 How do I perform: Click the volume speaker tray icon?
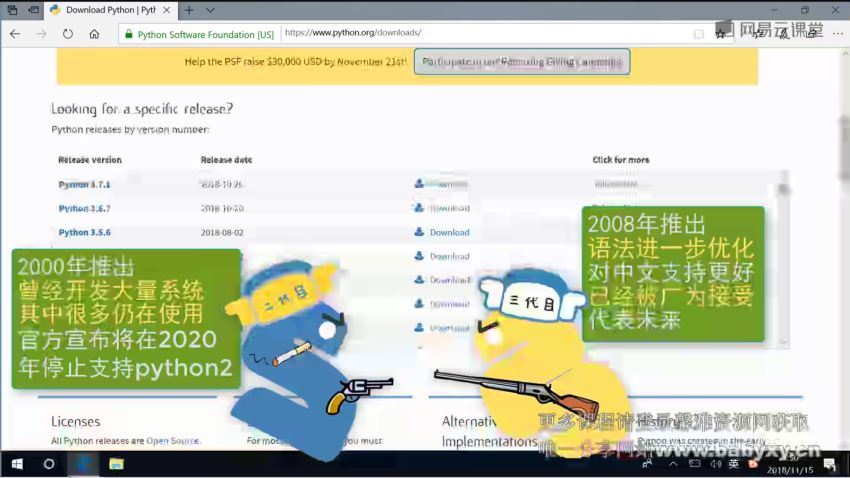[x=716, y=464]
